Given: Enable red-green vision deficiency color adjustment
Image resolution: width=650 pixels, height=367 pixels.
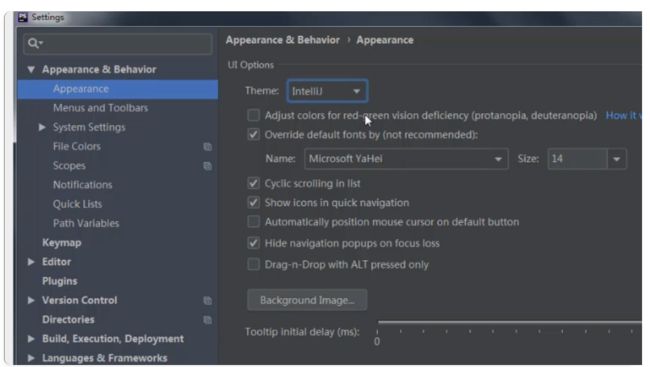Looking at the screenshot, I should (x=253, y=115).
